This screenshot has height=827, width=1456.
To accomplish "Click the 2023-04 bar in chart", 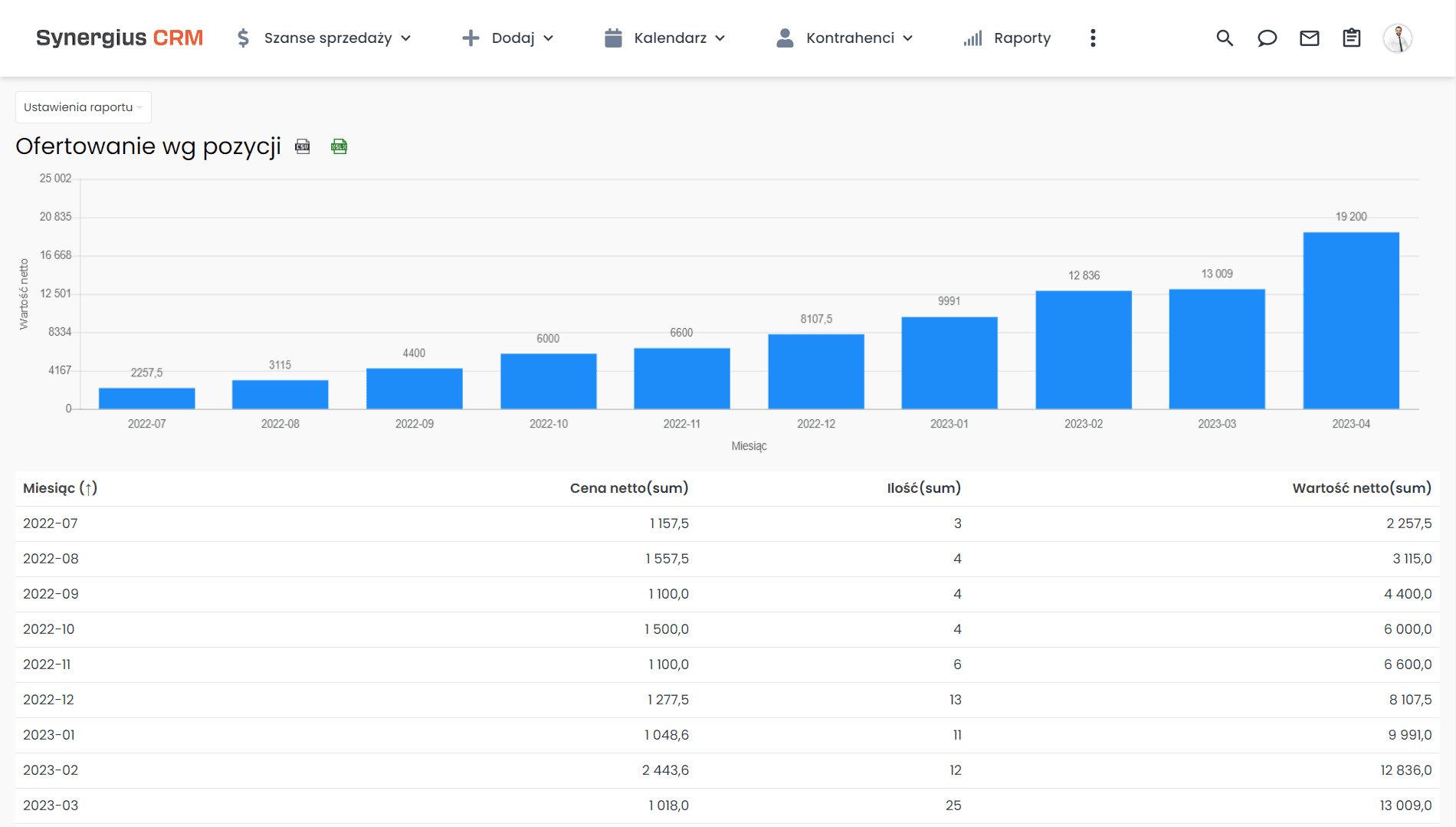I will pos(1350,320).
